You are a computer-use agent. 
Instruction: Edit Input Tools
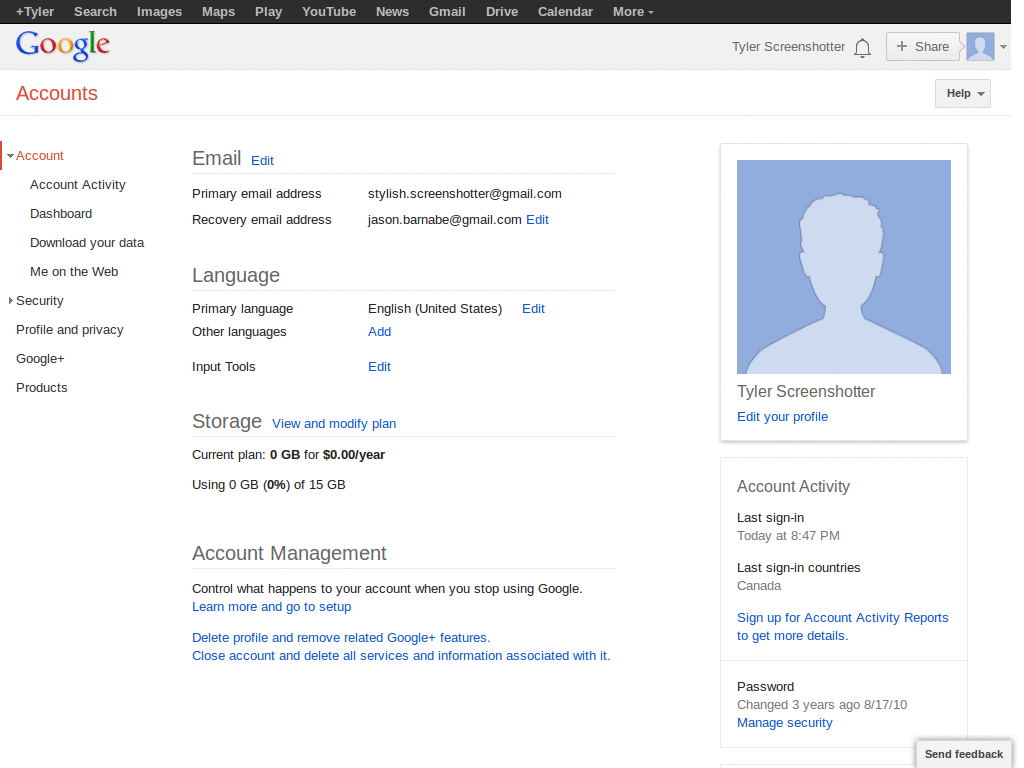point(379,367)
